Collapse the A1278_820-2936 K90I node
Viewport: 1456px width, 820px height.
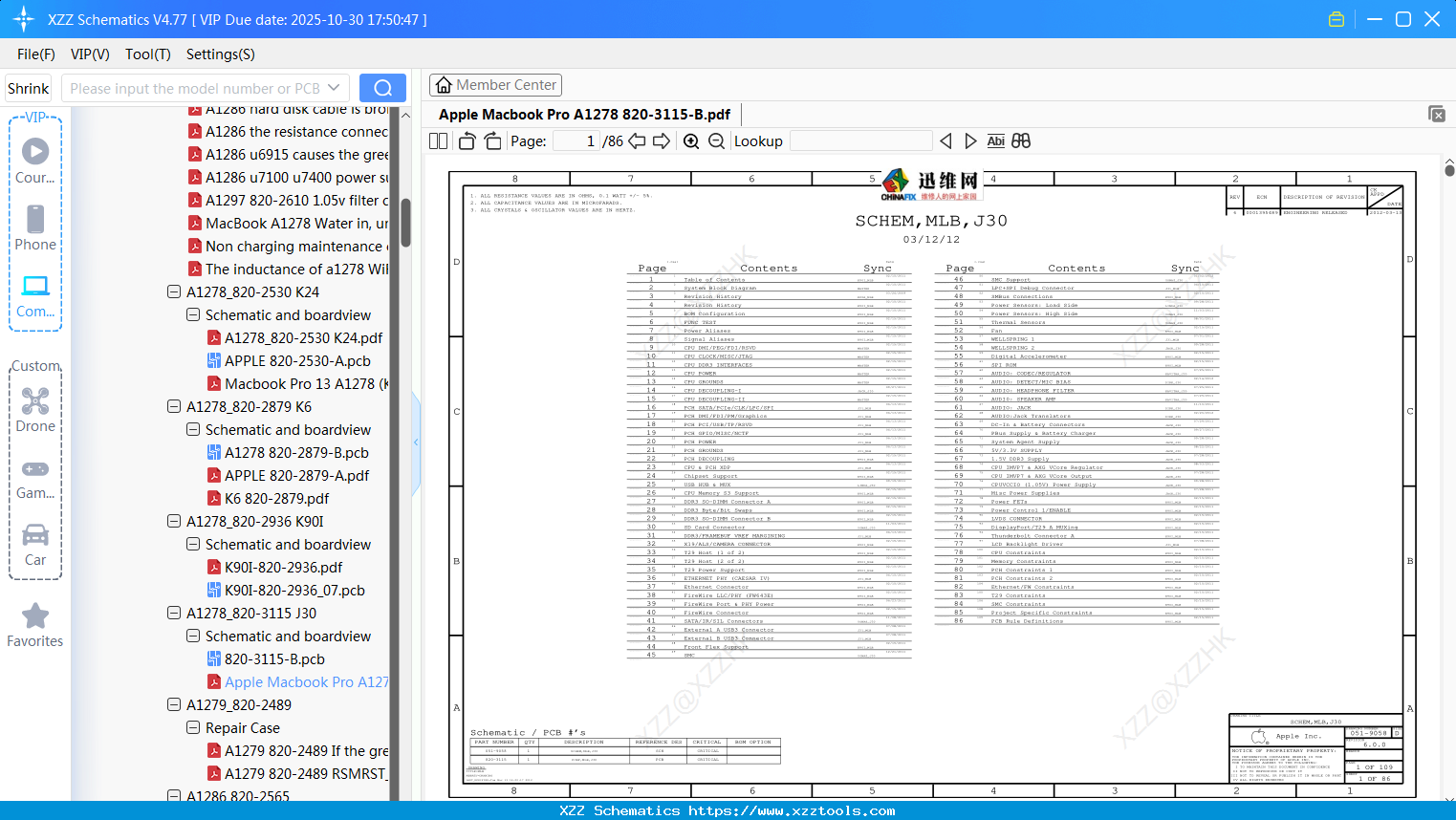tap(174, 522)
